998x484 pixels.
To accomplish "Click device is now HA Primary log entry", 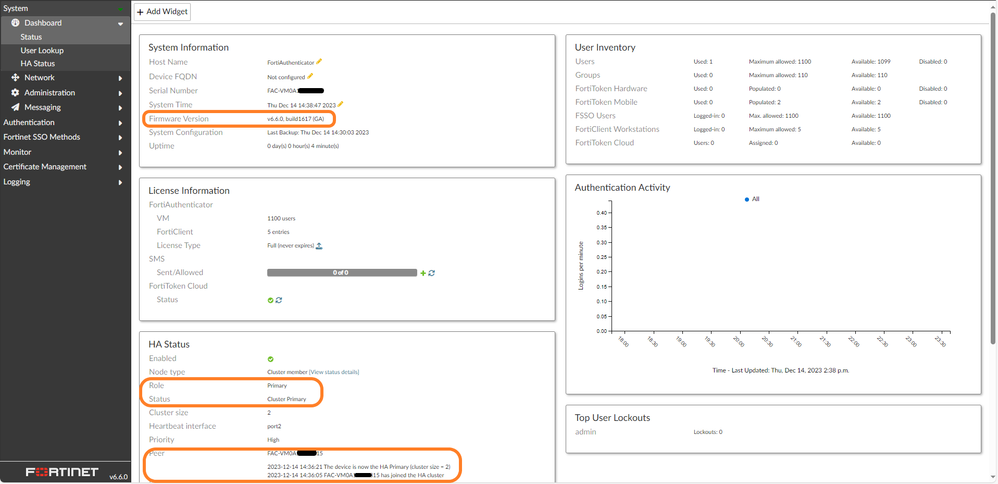I will click(359, 467).
